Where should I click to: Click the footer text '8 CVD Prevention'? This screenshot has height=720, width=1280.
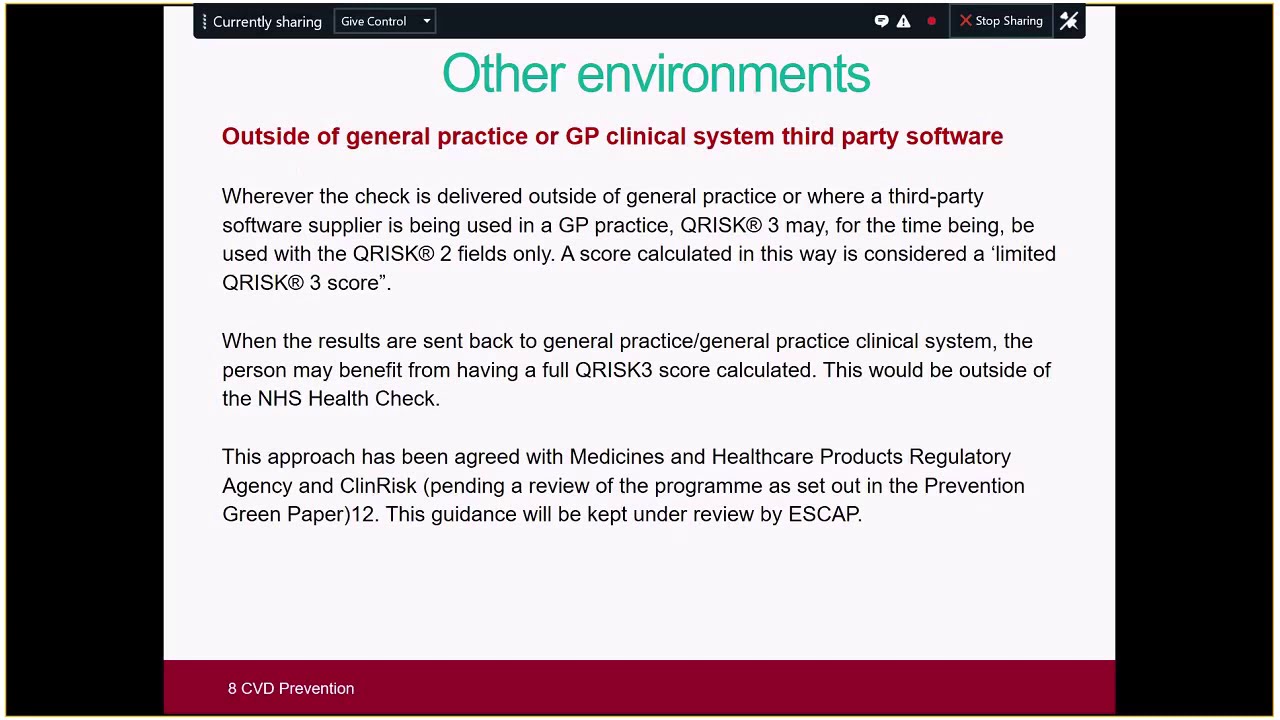tap(291, 688)
